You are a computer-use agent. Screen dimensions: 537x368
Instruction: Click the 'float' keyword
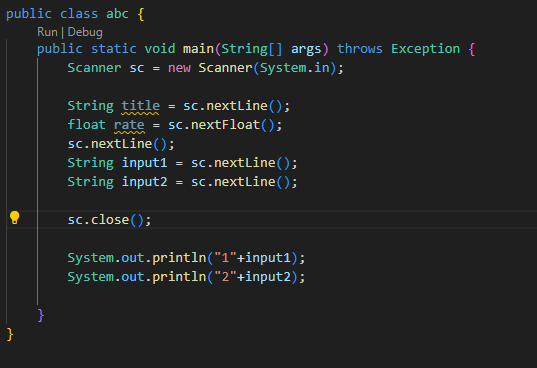coord(86,125)
